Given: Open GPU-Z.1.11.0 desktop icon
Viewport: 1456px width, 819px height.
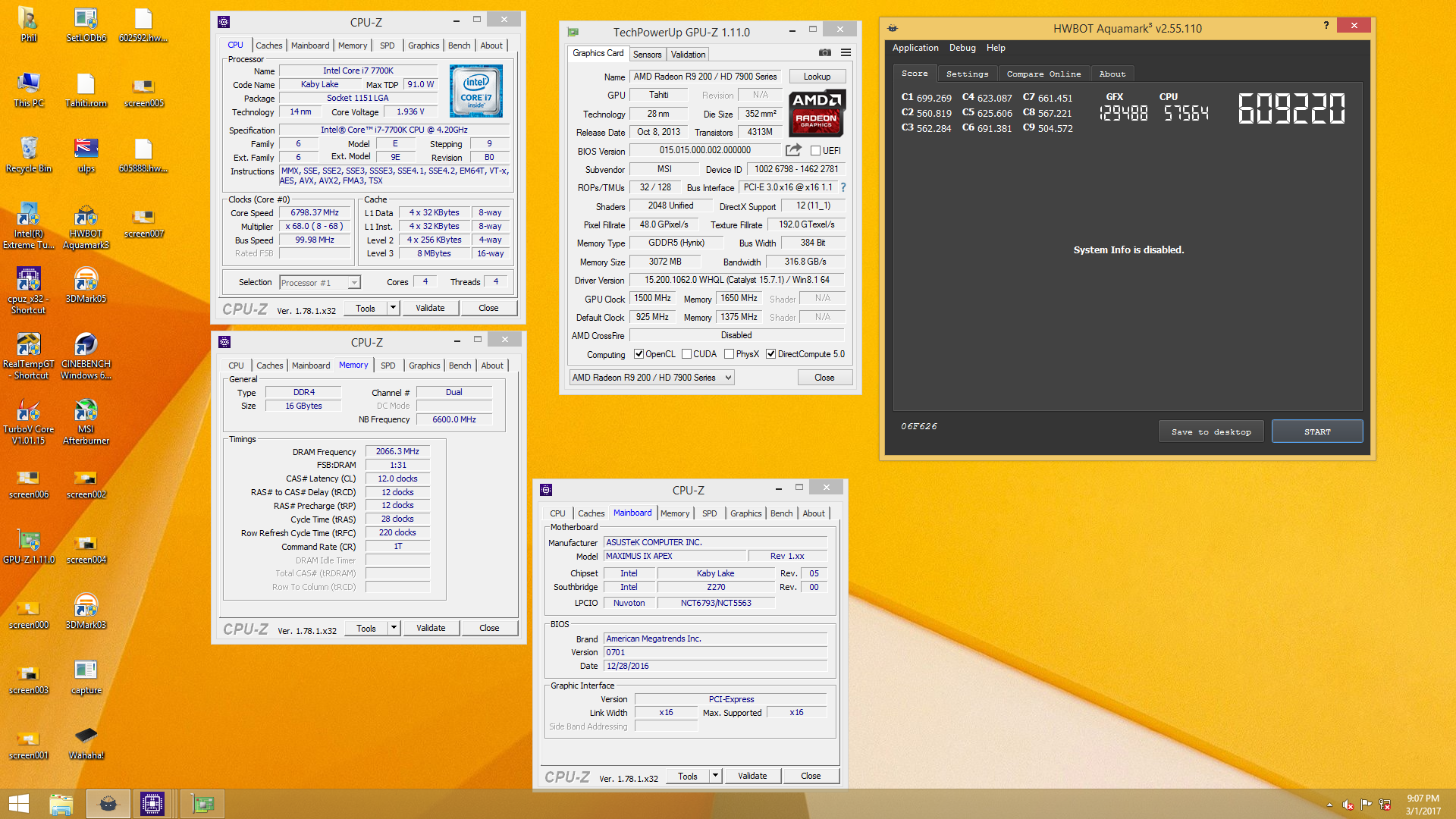Looking at the screenshot, I should 28,546.
